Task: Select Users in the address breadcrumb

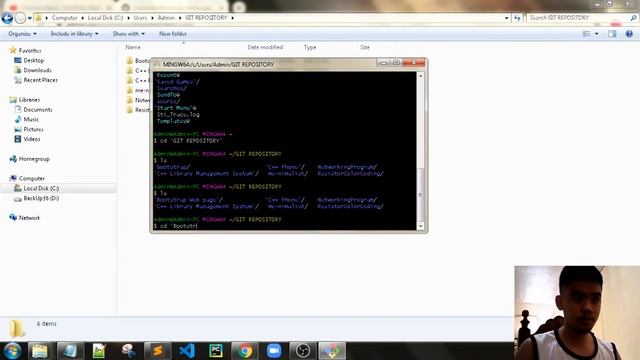Action: tap(140, 18)
